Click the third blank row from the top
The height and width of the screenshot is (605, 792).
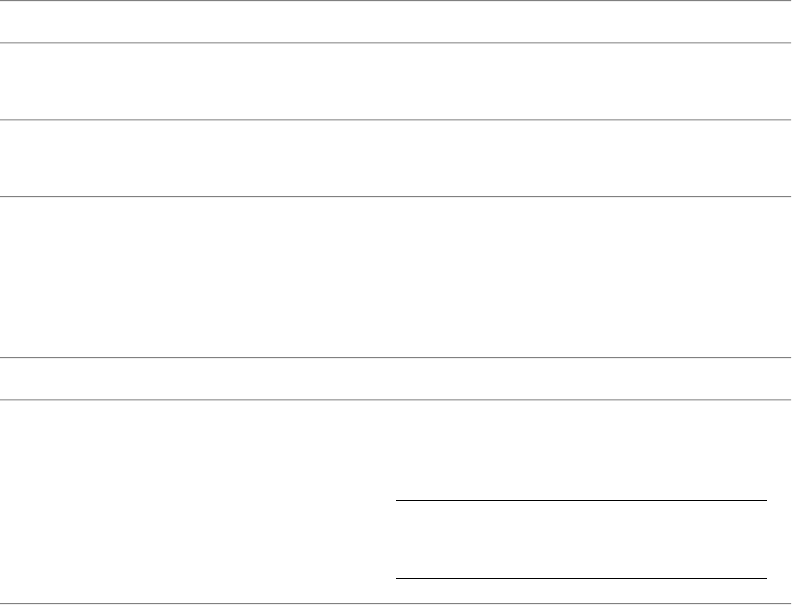[x=396, y=158]
